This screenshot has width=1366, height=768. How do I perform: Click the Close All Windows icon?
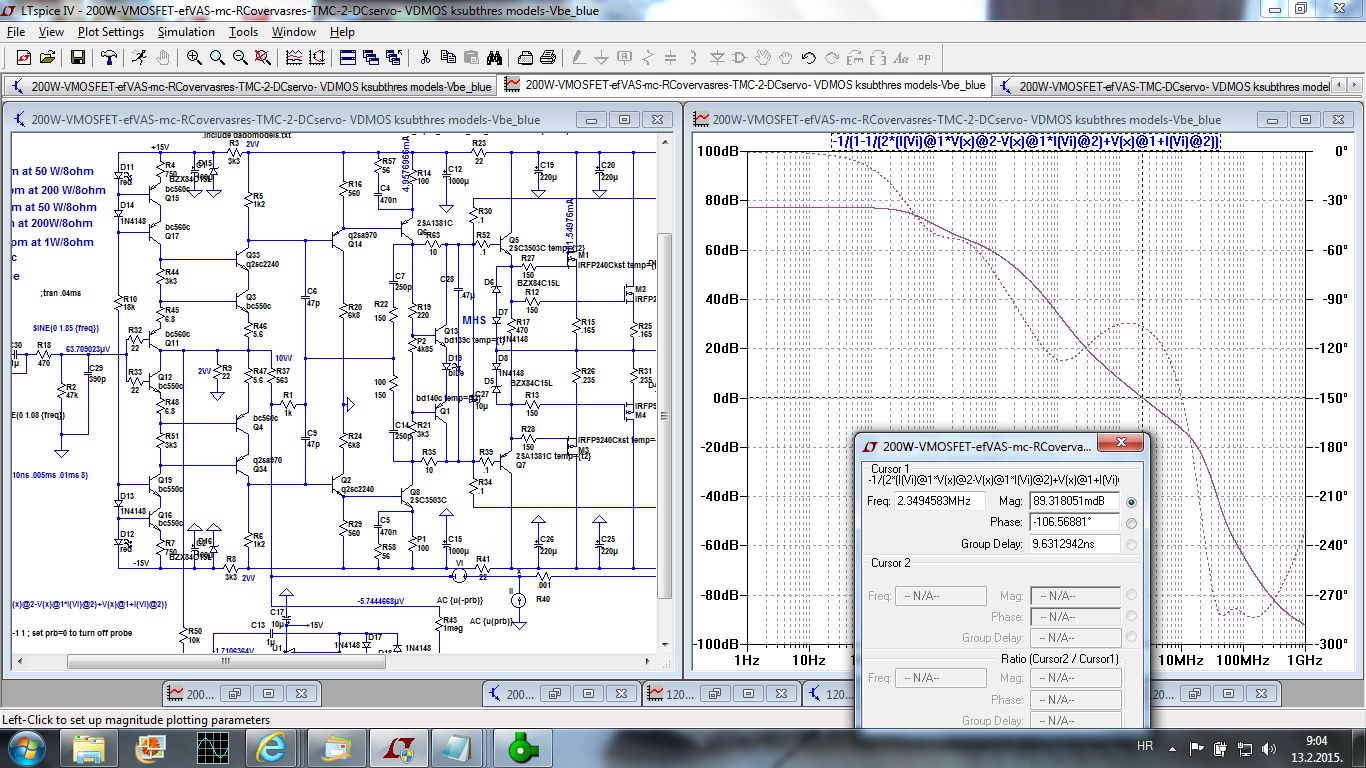pos(394,57)
